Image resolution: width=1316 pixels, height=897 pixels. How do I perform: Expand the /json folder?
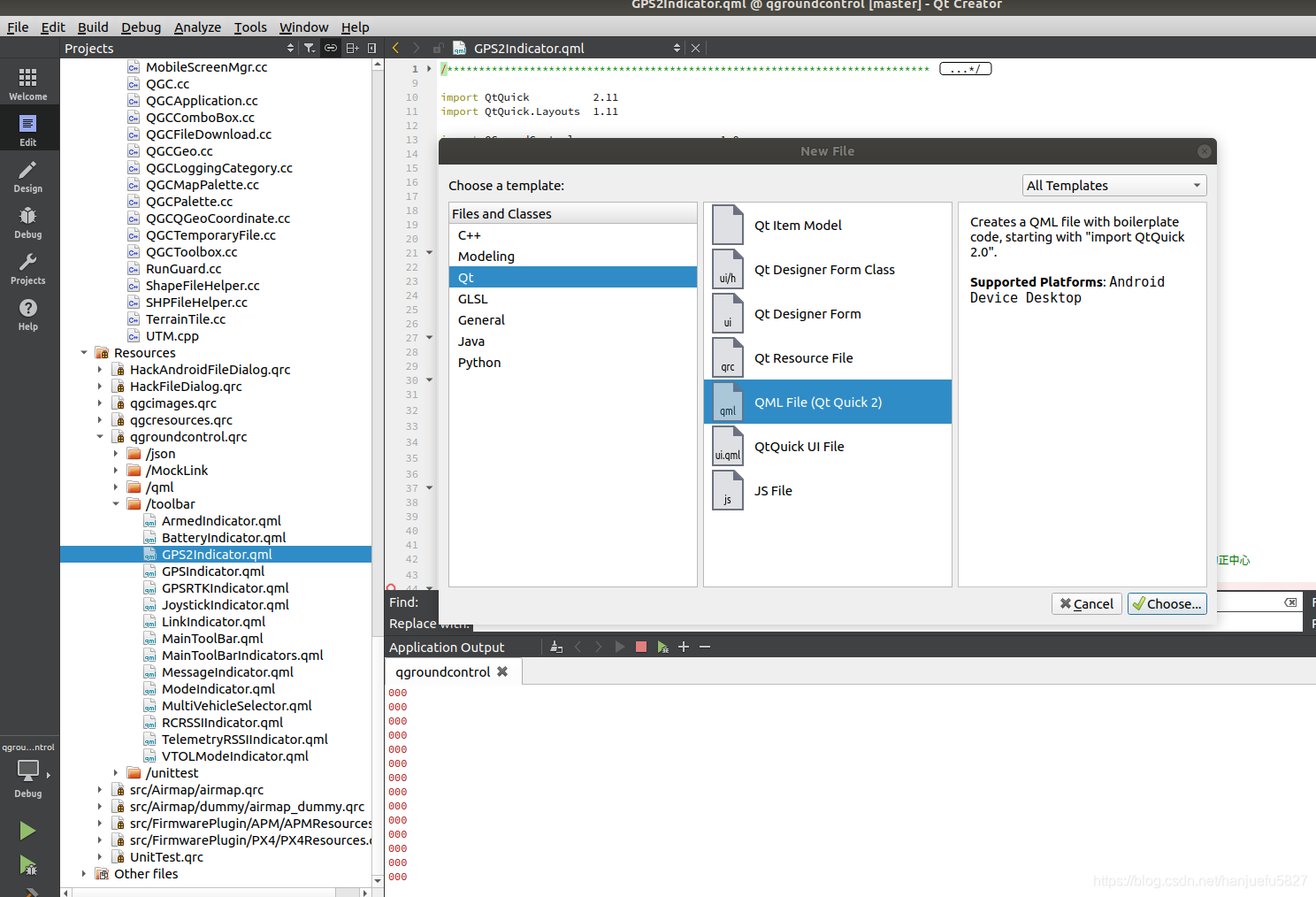pyautogui.click(x=116, y=454)
